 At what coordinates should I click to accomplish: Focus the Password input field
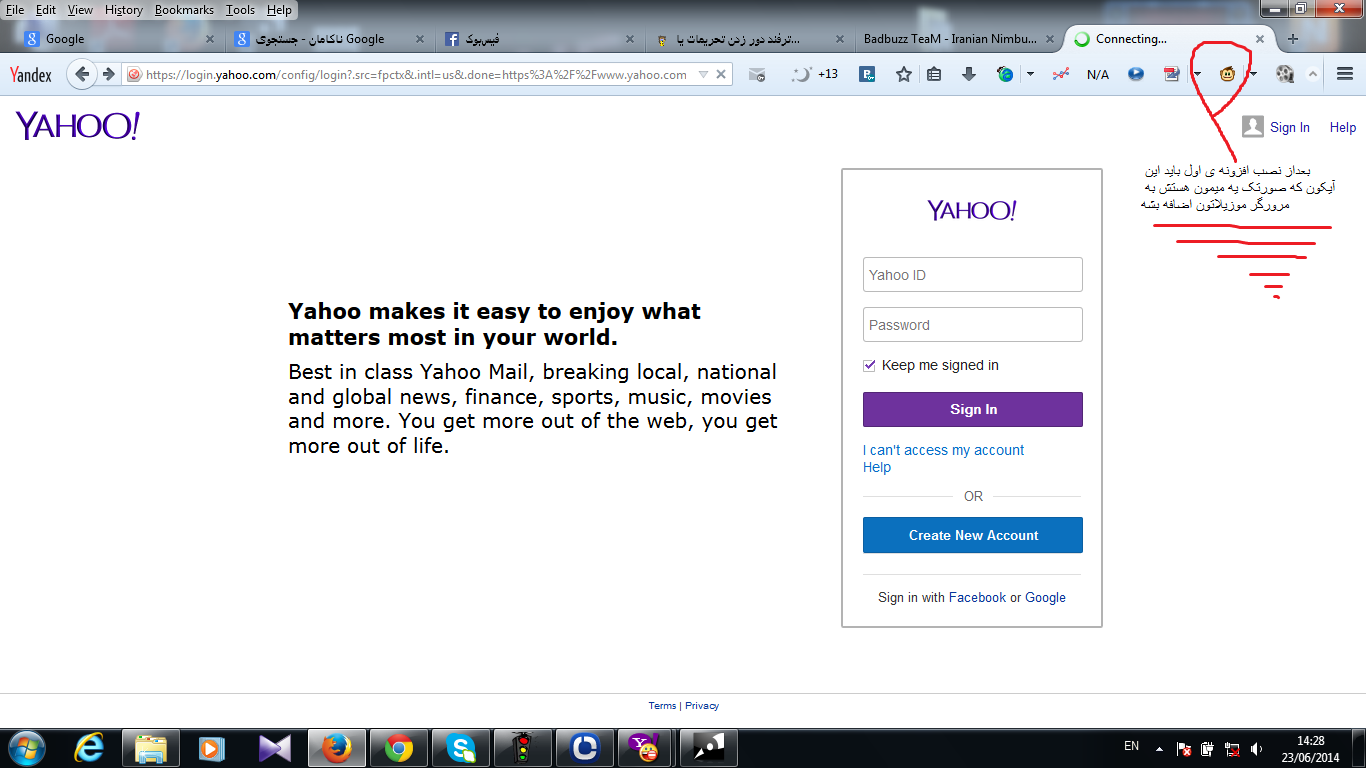tap(973, 325)
